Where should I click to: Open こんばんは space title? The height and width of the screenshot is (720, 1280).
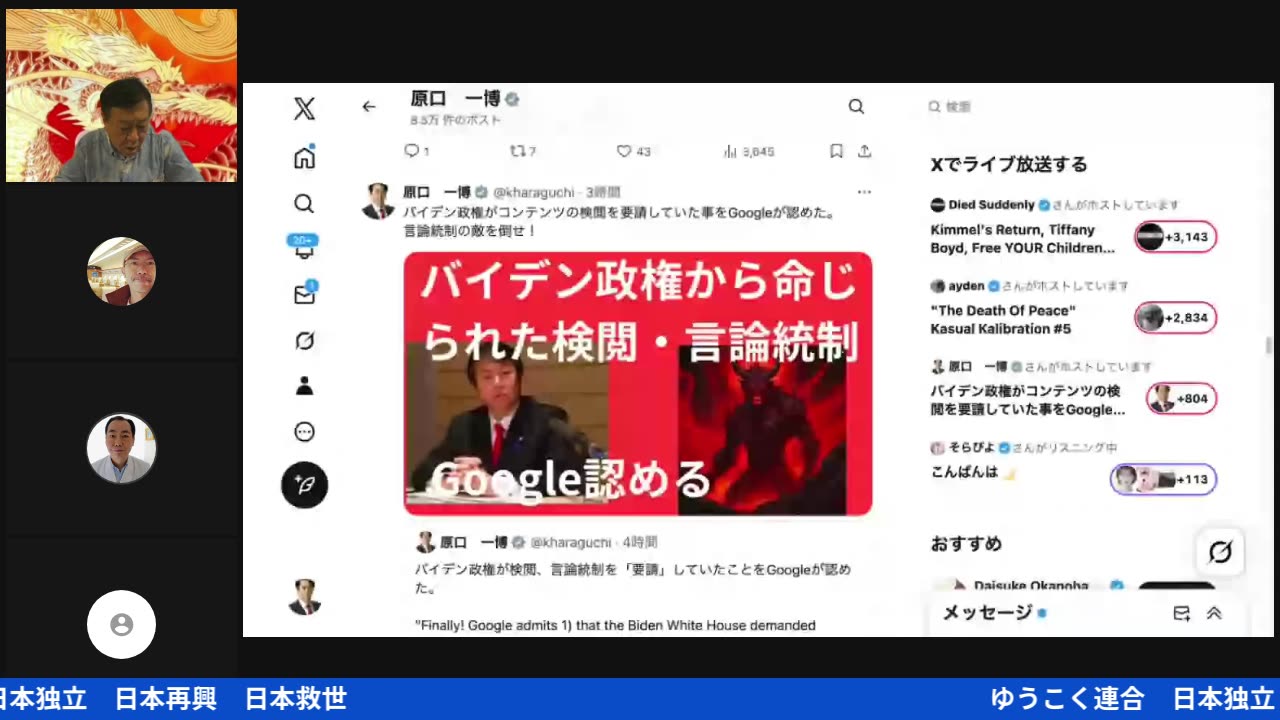click(x=973, y=473)
